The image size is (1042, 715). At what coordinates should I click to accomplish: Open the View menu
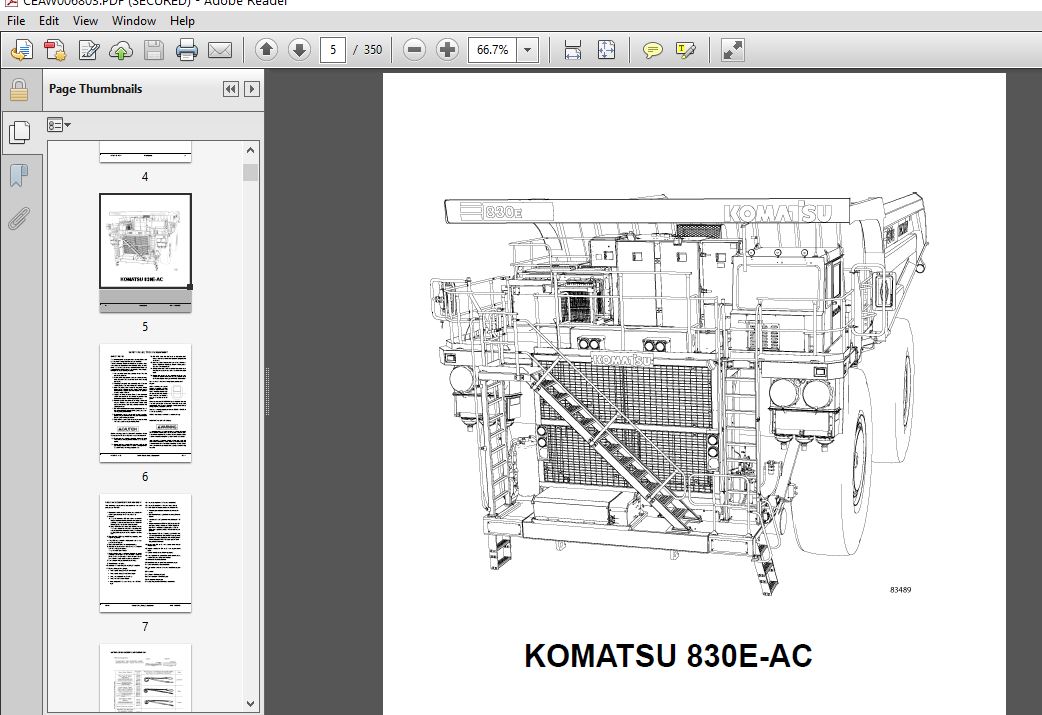pos(86,20)
